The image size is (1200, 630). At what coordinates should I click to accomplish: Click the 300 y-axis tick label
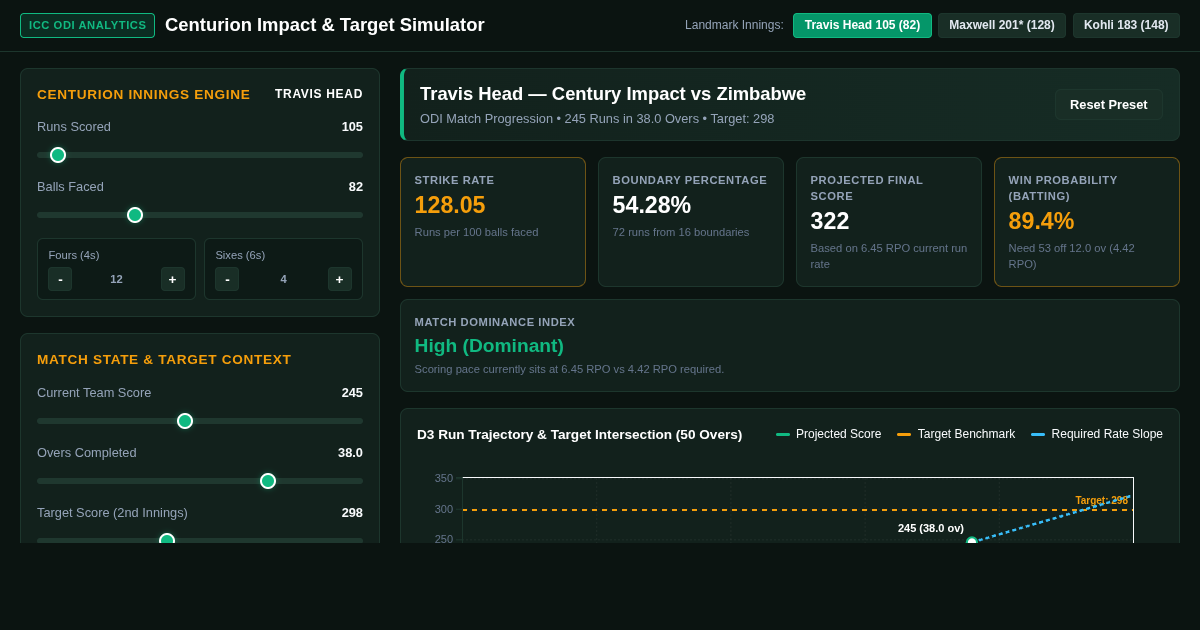click(443, 509)
